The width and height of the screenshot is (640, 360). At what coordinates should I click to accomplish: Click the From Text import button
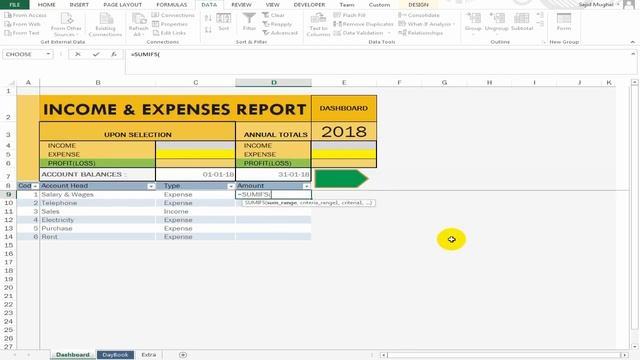click(x=22, y=33)
